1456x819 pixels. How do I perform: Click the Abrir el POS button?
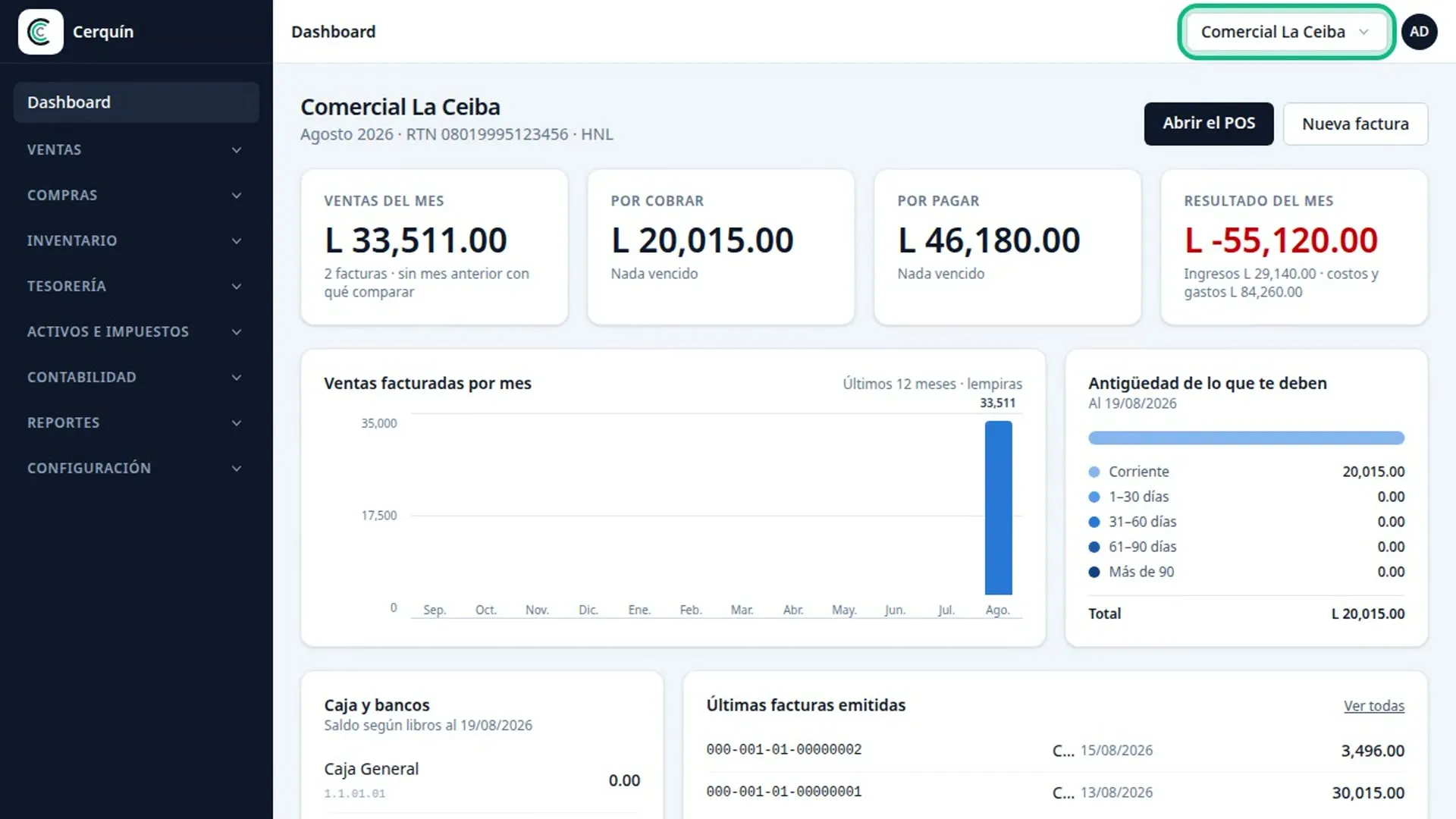(x=1209, y=124)
